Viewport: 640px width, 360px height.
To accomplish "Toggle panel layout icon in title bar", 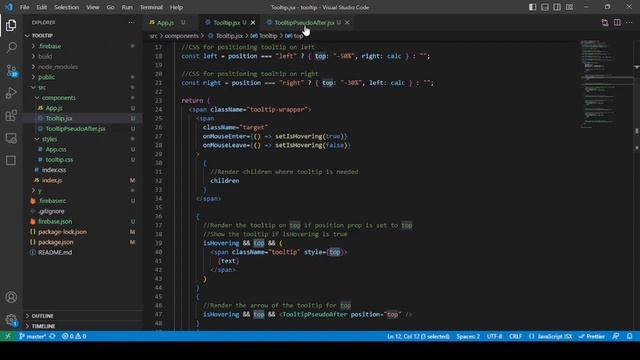I will pyautogui.click(x=545, y=7).
